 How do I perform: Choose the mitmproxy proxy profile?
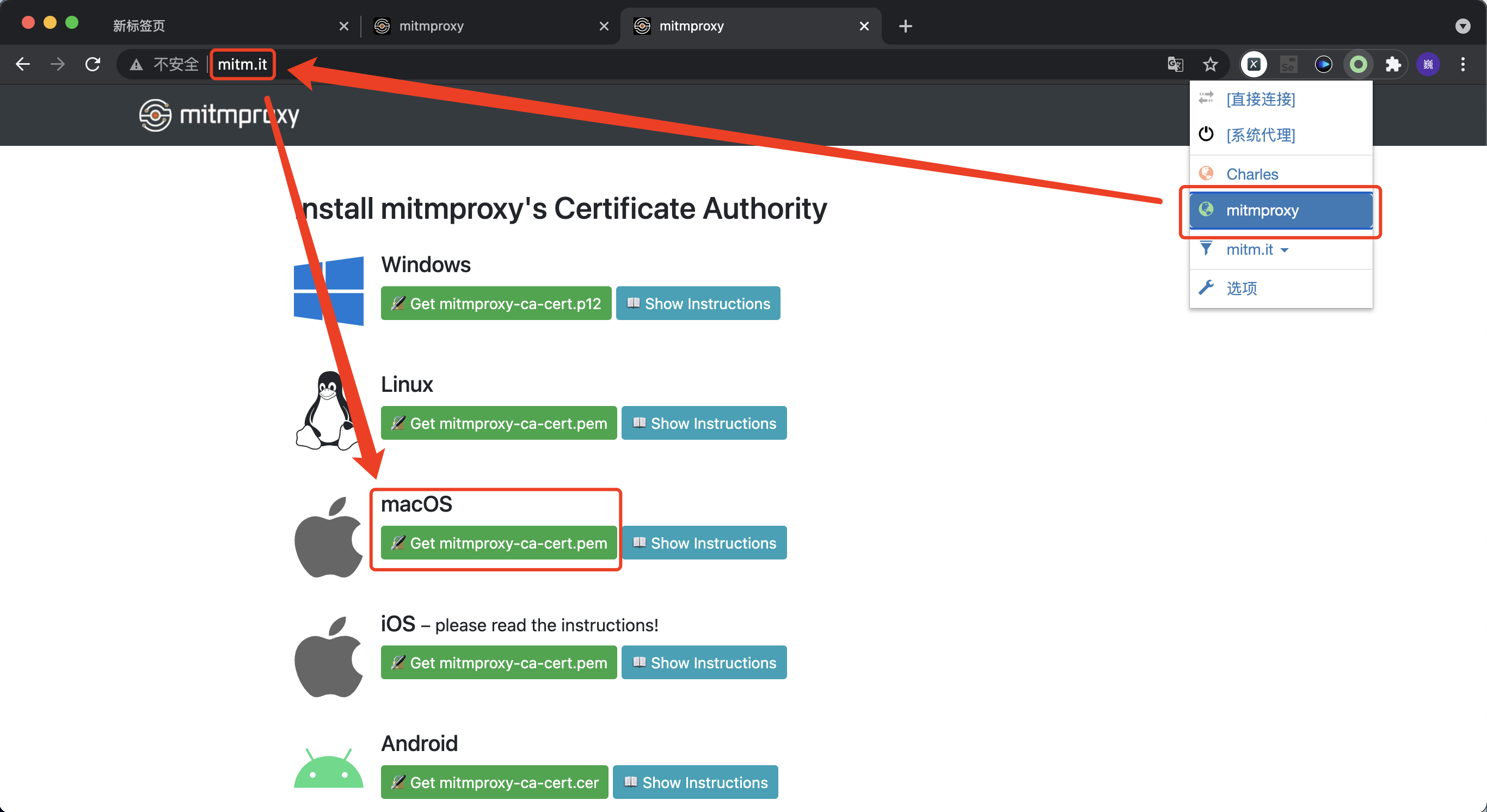point(1281,210)
